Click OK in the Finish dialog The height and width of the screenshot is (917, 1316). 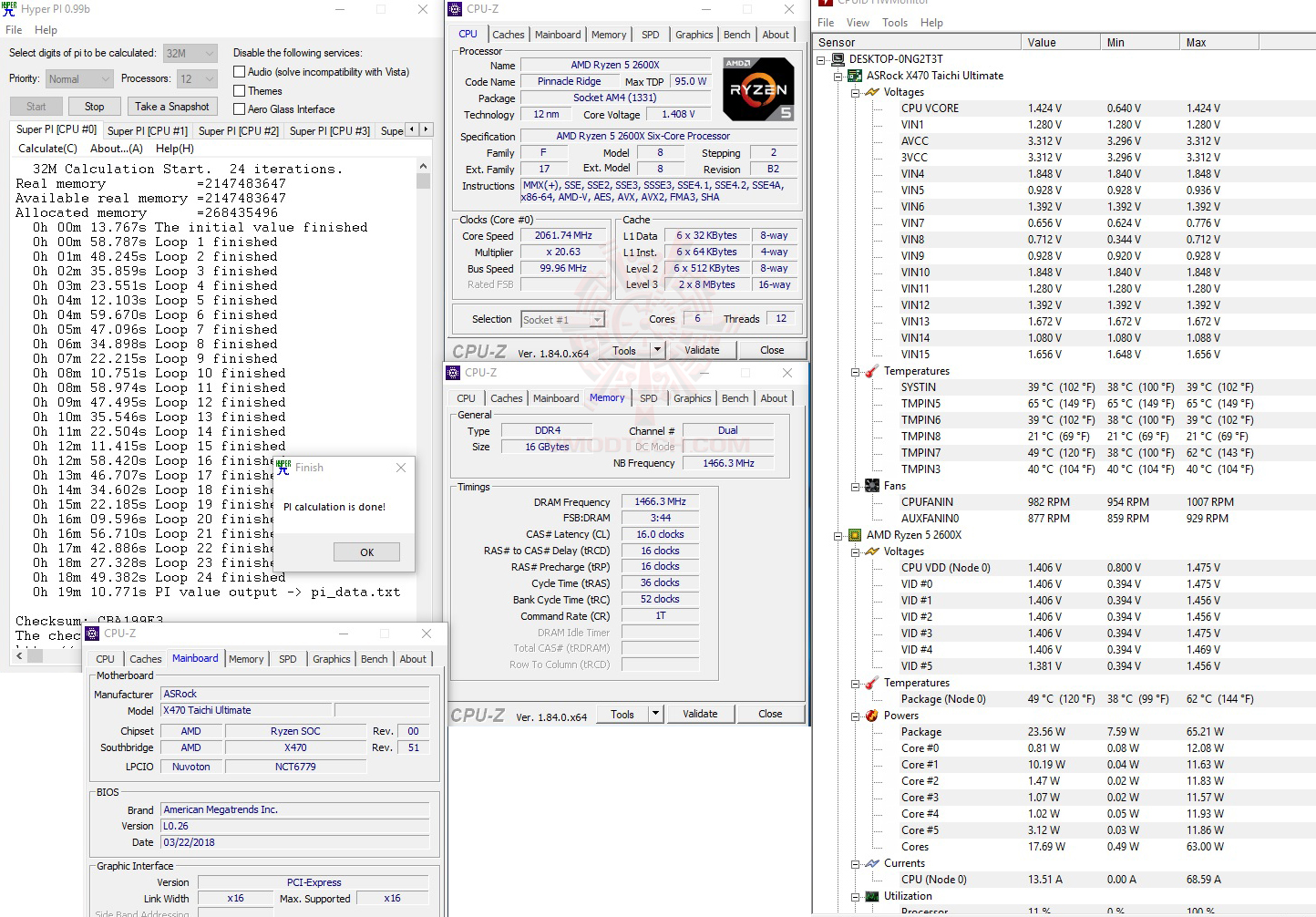(x=366, y=552)
